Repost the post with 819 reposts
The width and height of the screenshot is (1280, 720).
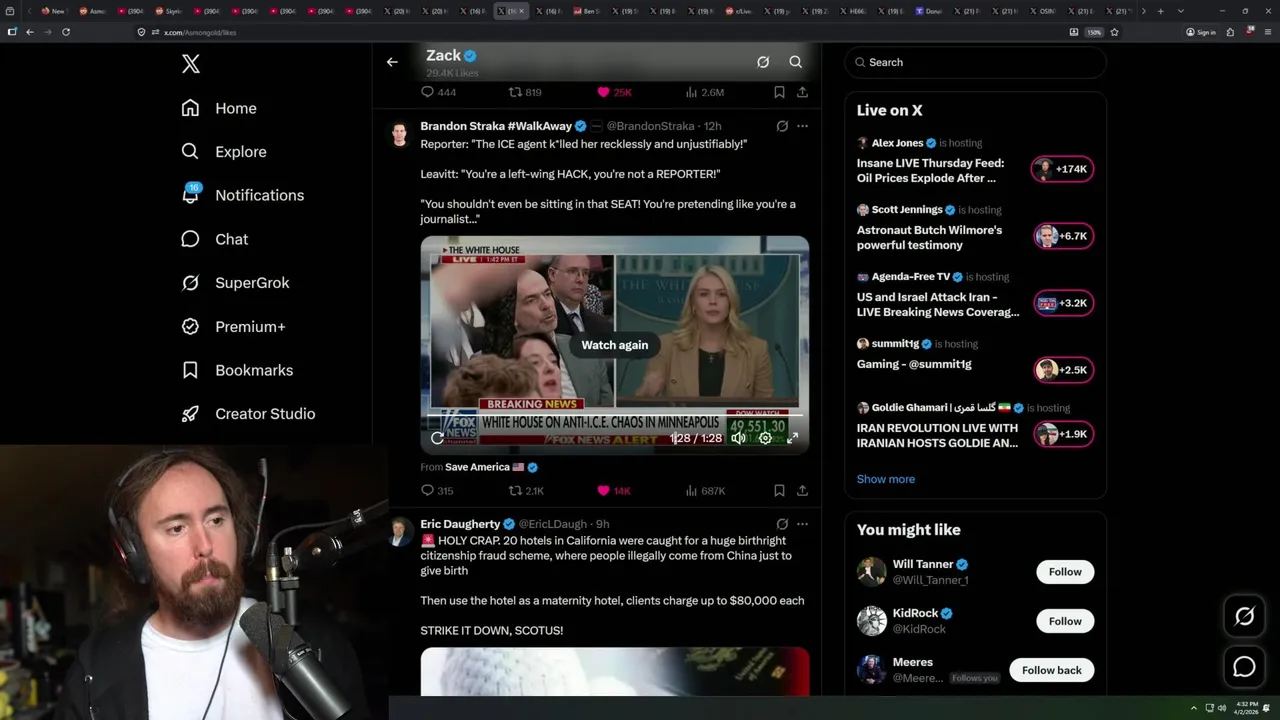(x=525, y=92)
